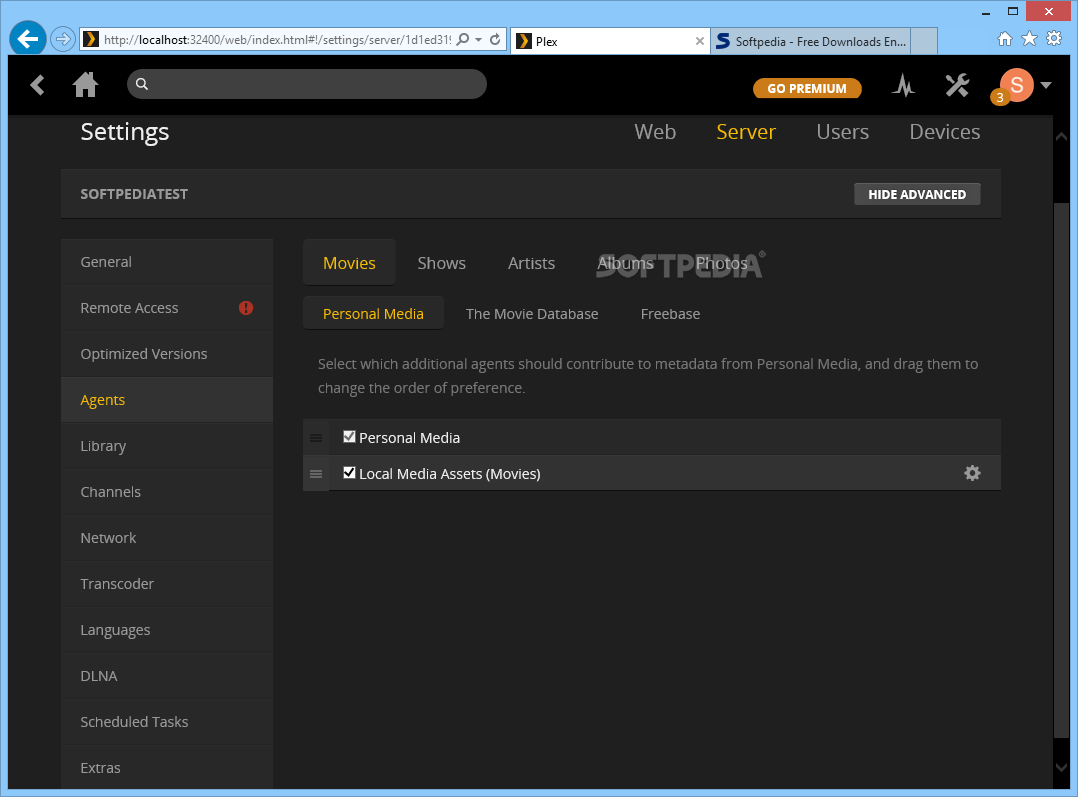The height and width of the screenshot is (797, 1078).
Task: Select The Movie Database agent sub-tab
Action: point(532,314)
